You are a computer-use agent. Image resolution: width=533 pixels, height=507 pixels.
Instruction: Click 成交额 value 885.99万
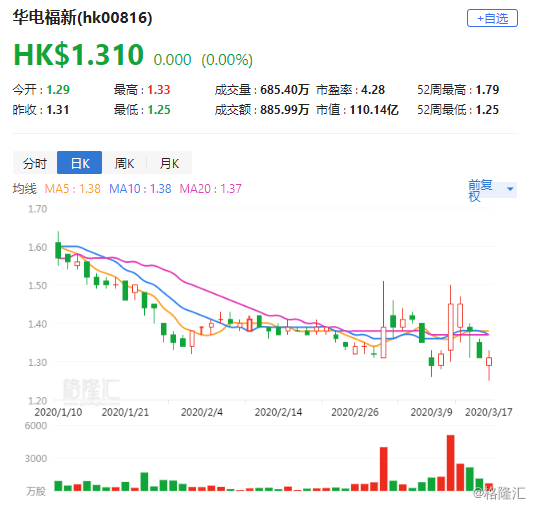click(285, 110)
